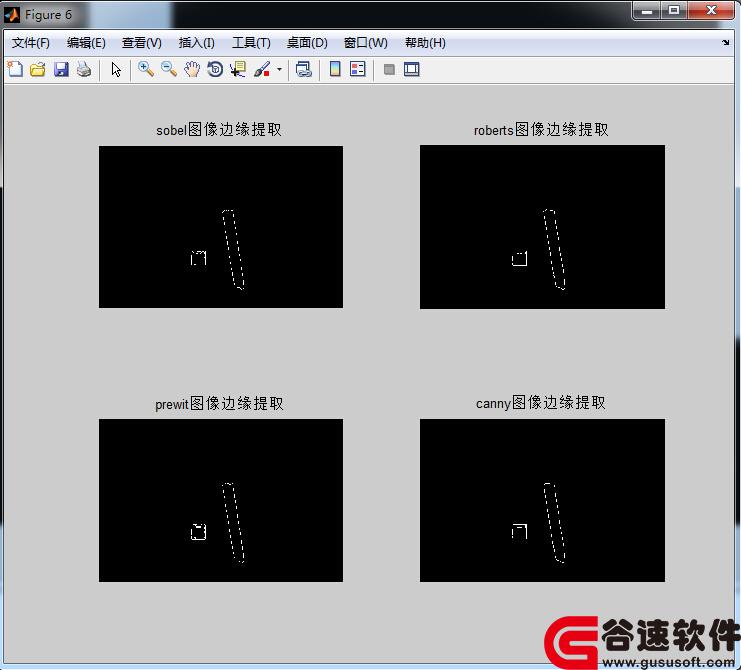Select the roberts edge extraction image
The image size is (741, 670).
(542, 227)
